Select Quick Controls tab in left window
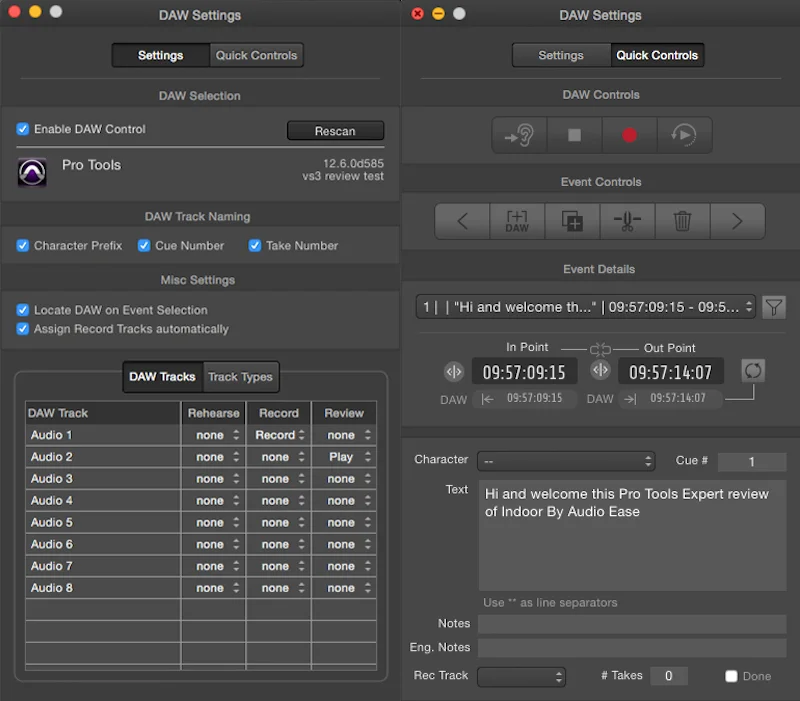This screenshot has width=800, height=701. coord(256,55)
